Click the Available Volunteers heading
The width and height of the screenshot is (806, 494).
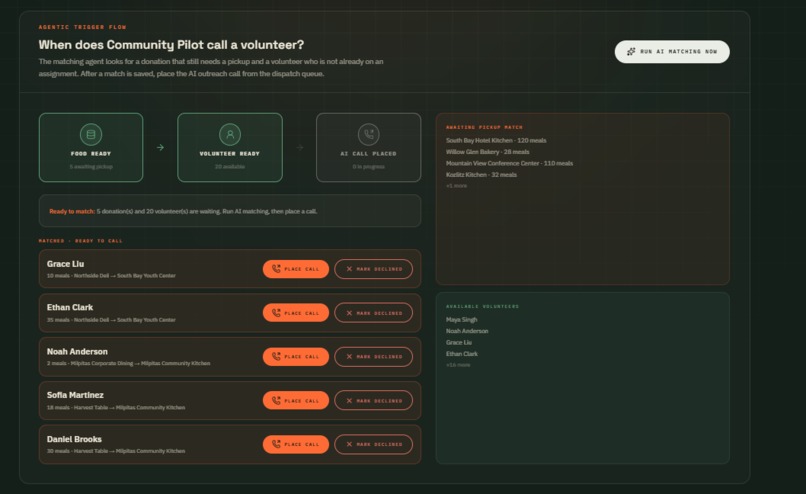[482, 306]
